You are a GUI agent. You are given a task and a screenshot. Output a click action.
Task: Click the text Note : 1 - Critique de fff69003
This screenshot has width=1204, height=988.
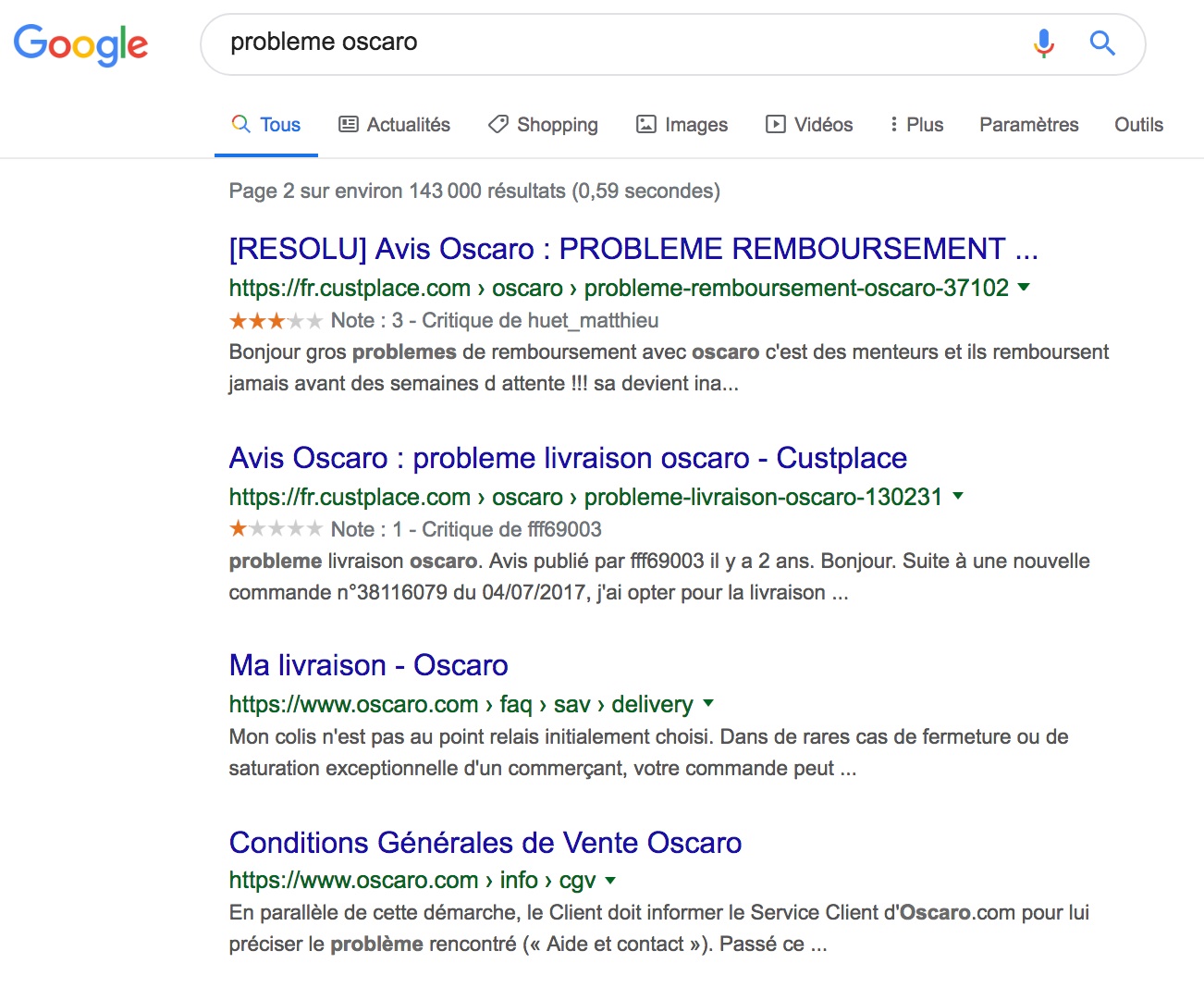tap(466, 529)
